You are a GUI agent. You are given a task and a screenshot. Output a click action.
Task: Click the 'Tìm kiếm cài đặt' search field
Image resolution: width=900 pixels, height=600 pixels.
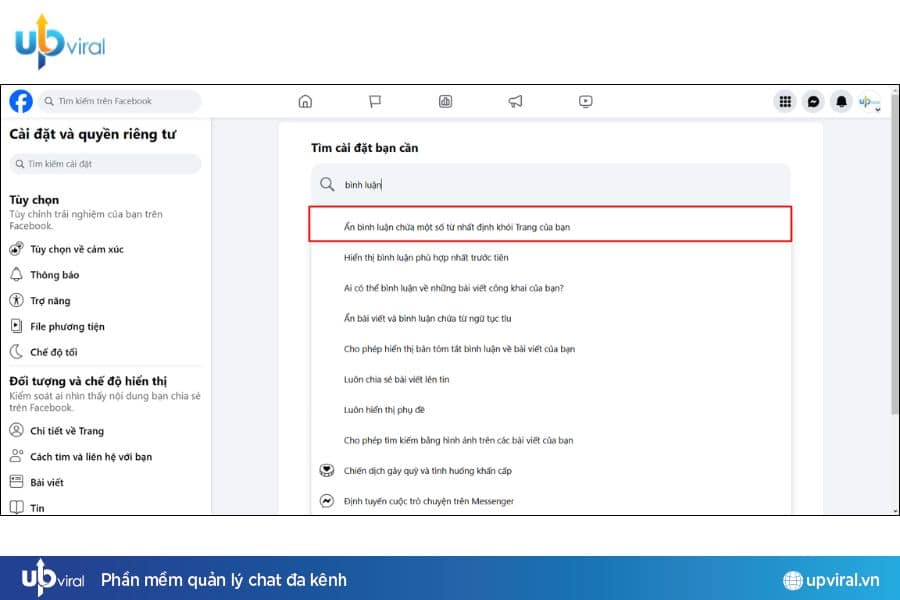(x=105, y=164)
